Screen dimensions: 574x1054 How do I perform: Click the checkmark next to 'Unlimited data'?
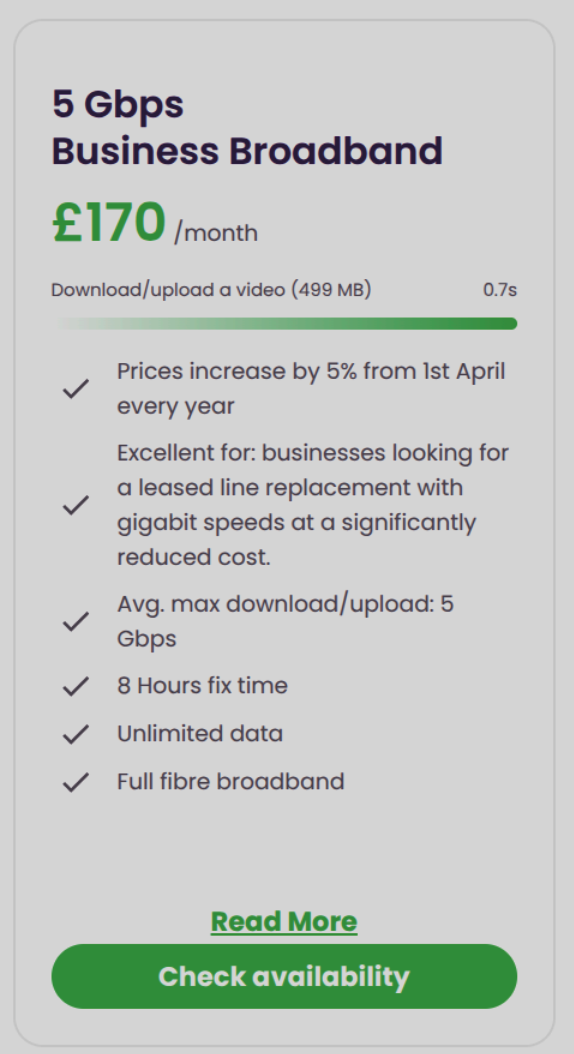[x=76, y=734]
